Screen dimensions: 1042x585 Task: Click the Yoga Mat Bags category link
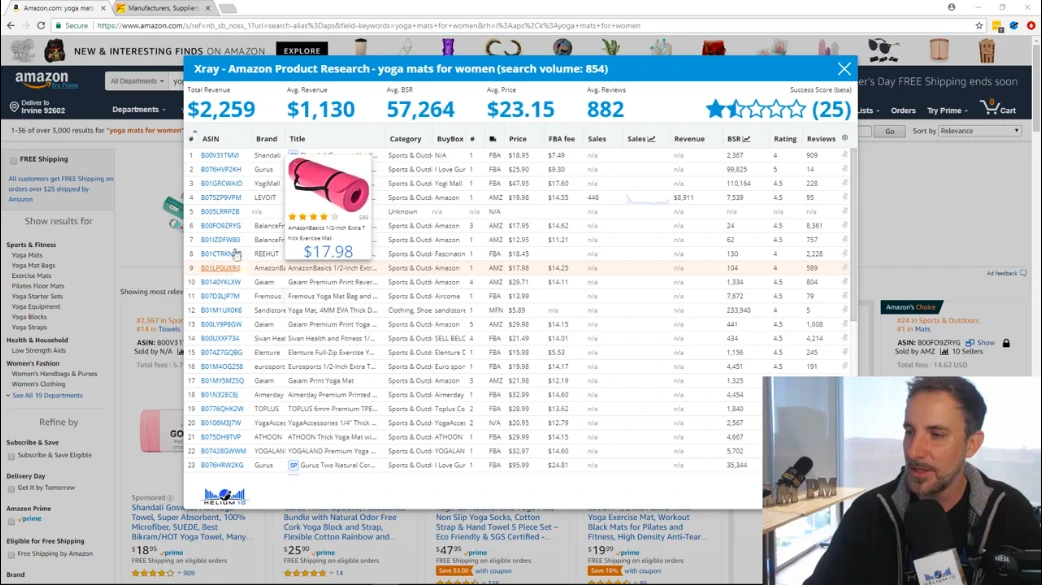tap(34, 265)
